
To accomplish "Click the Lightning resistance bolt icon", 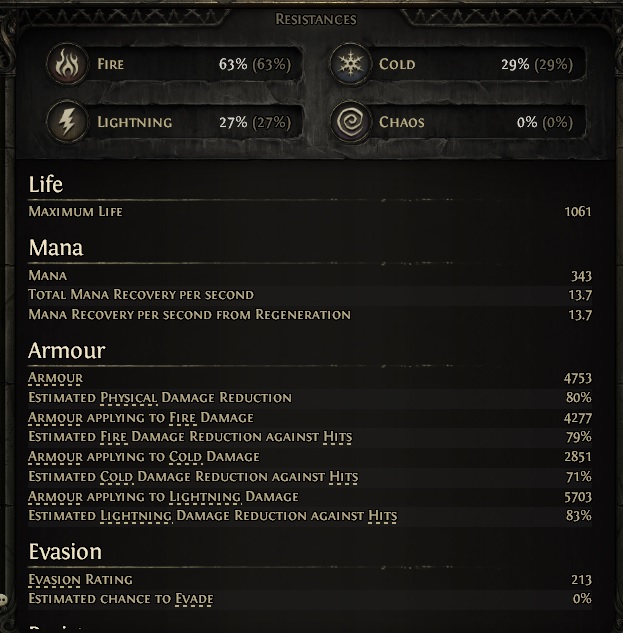I will point(67,122).
